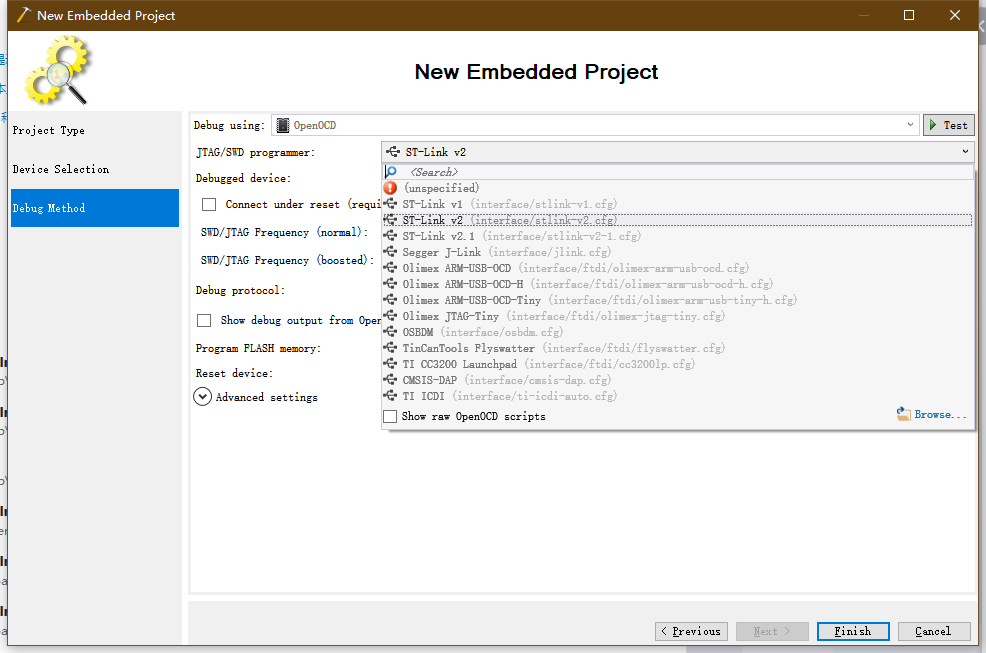This screenshot has width=986, height=653.
Task: Click the USB icon beside Segger J-Link
Action: [391, 252]
